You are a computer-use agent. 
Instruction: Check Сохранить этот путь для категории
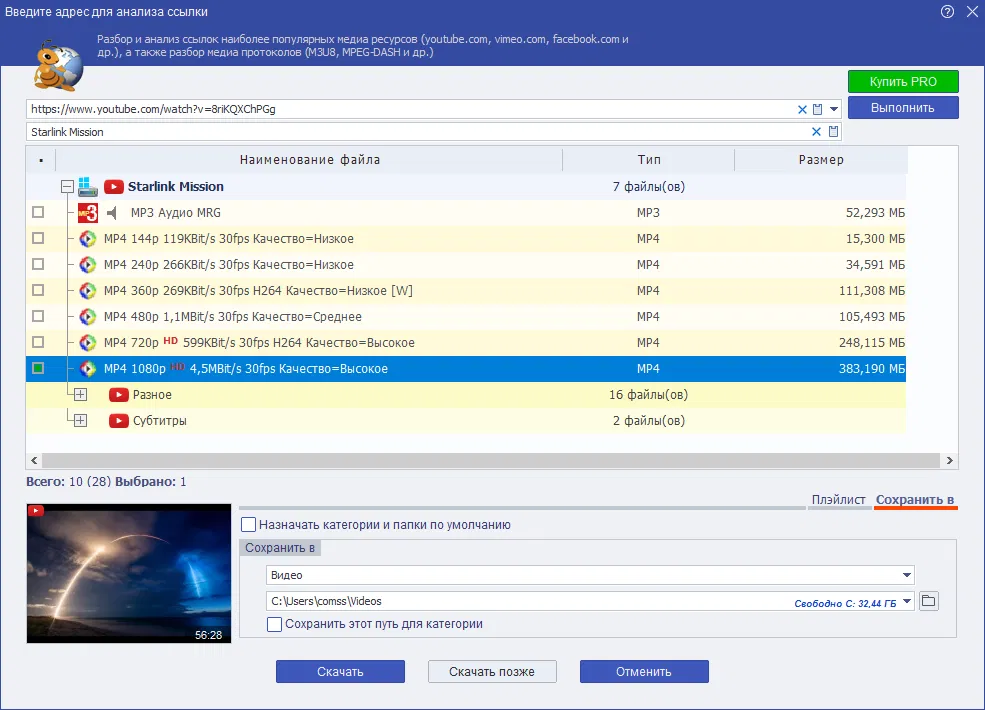click(x=272, y=624)
